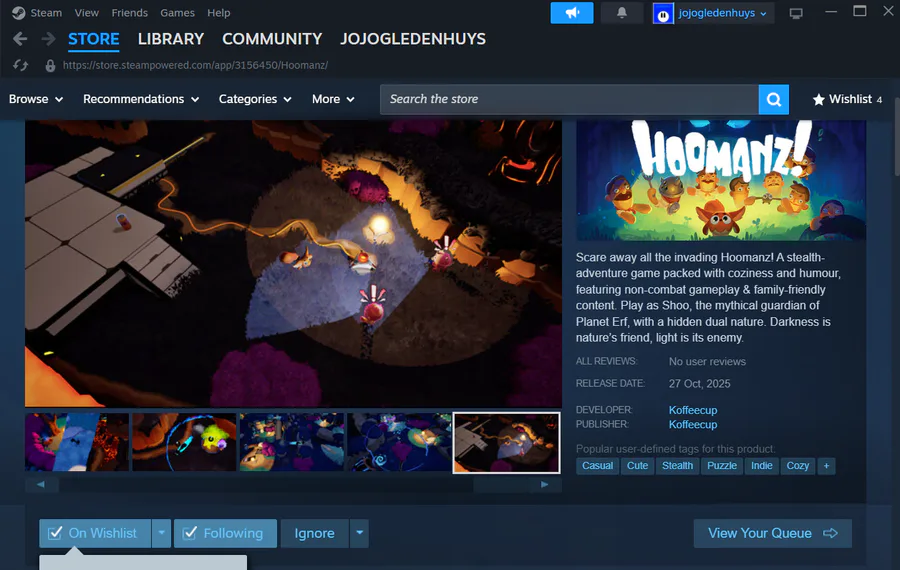Switch to the LIBRARY tab
Screen dimensions: 900x570
pos(171,39)
